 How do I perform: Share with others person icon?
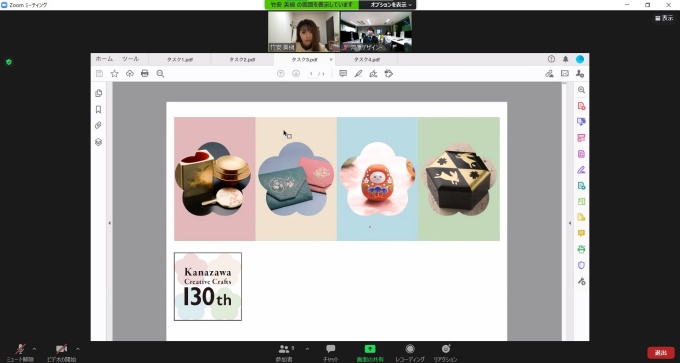[580, 74]
